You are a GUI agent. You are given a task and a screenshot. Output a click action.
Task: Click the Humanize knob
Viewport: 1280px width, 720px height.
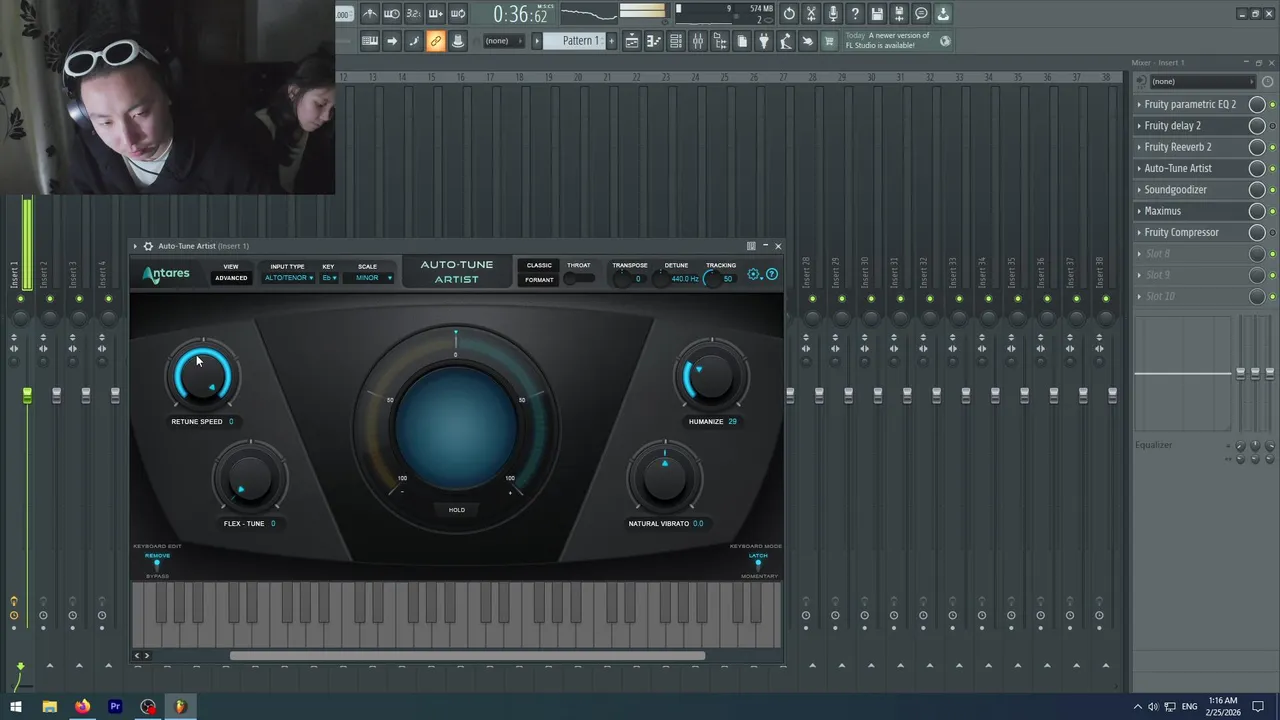(x=713, y=377)
